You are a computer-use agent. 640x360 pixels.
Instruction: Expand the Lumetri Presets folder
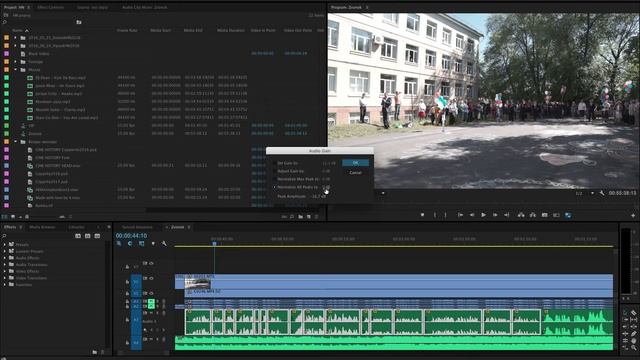pyautogui.click(x=5, y=251)
